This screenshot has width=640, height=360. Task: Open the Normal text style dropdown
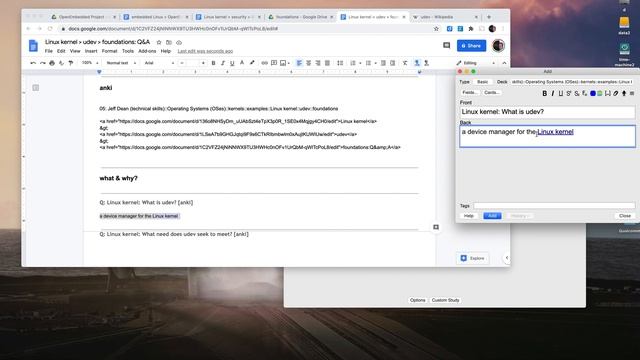(121, 63)
